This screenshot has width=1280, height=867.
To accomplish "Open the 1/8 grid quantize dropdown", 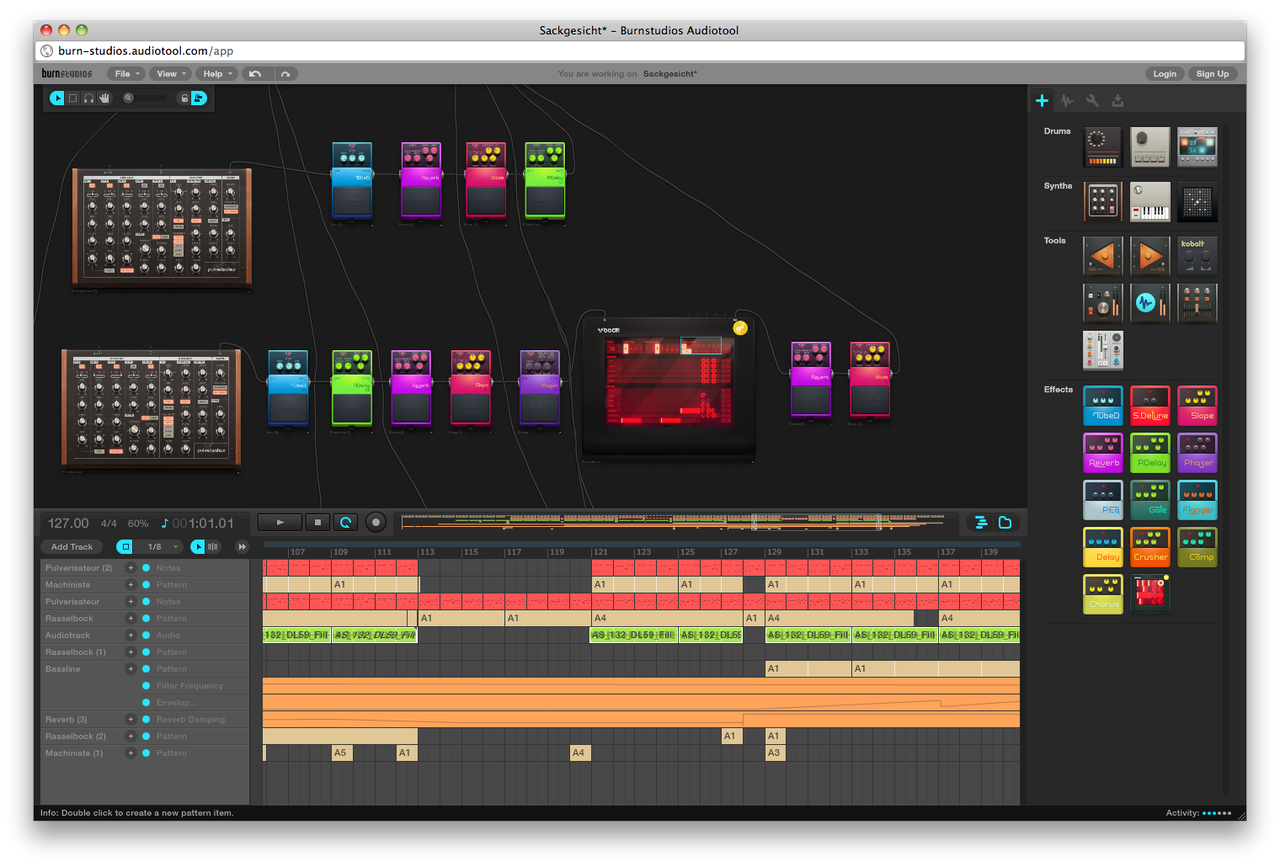I will [158, 547].
